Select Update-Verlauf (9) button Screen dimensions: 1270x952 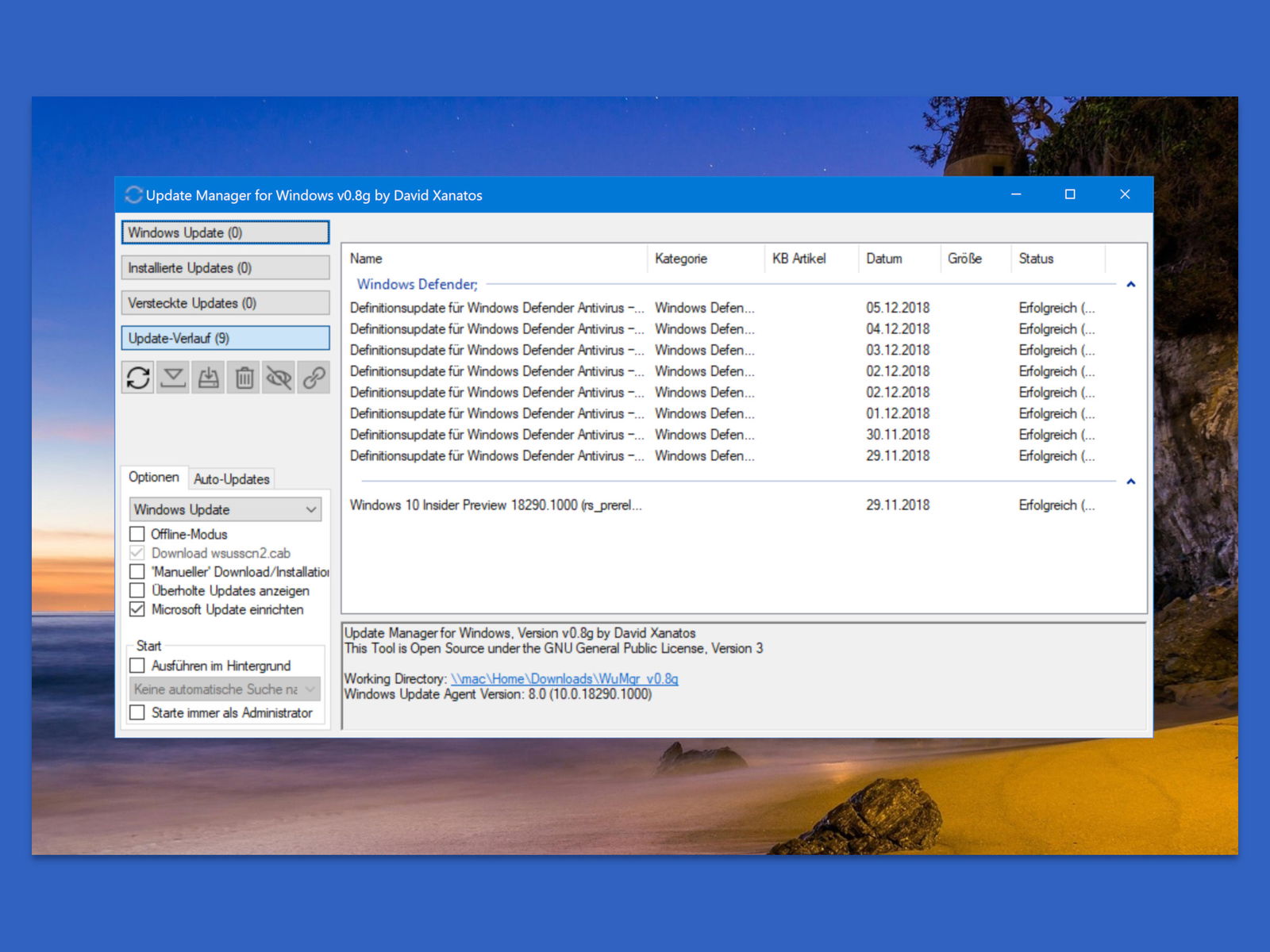click(225, 338)
